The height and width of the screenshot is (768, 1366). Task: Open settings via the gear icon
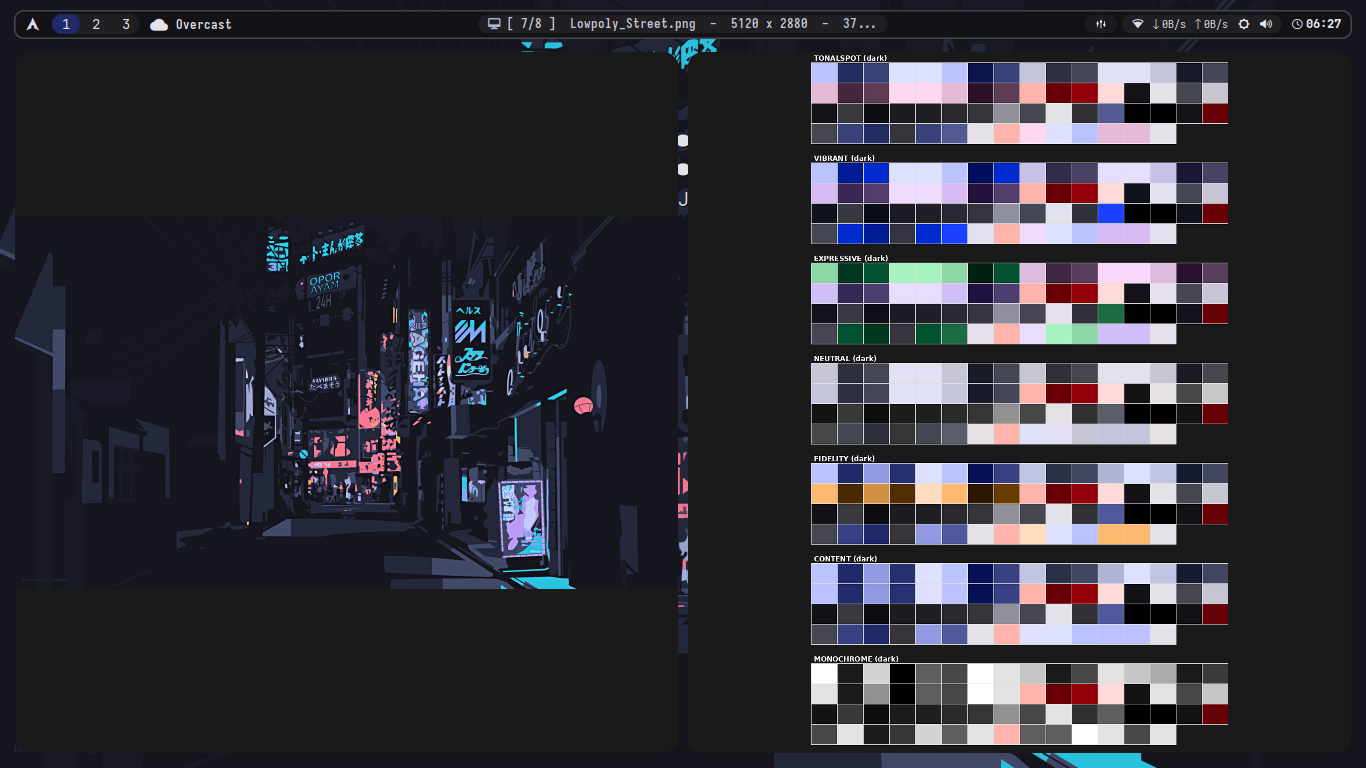coord(1244,23)
